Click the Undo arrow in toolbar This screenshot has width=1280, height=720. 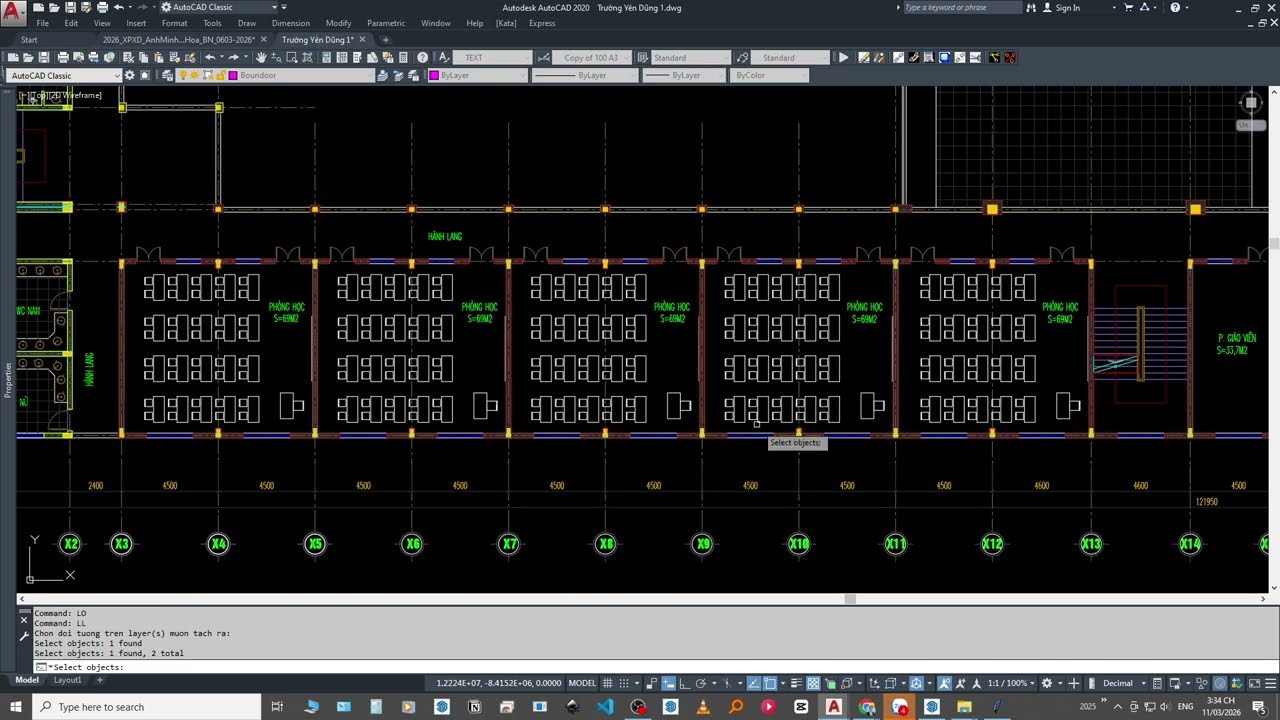tap(211, 58)
